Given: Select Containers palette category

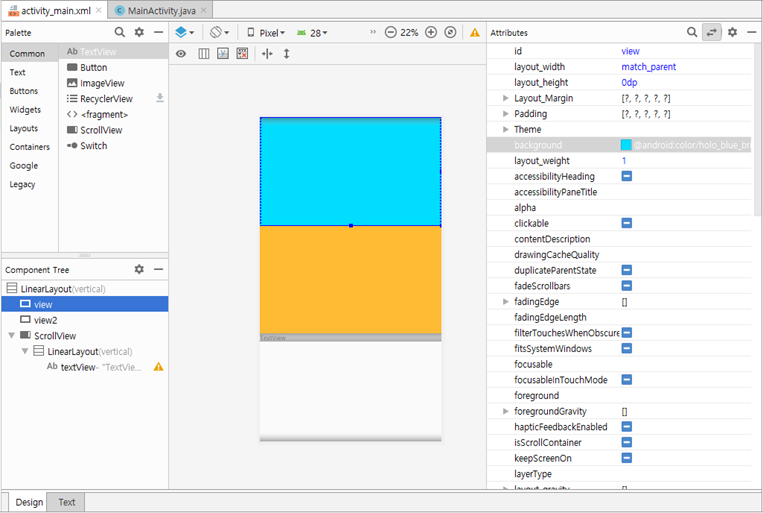Looking at the screenshot, I should [x=29, y=147].
